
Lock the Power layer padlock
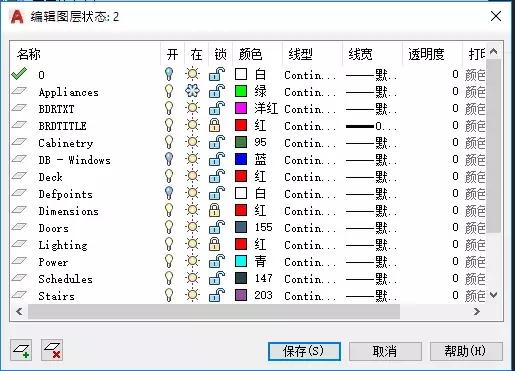point(217,261)
